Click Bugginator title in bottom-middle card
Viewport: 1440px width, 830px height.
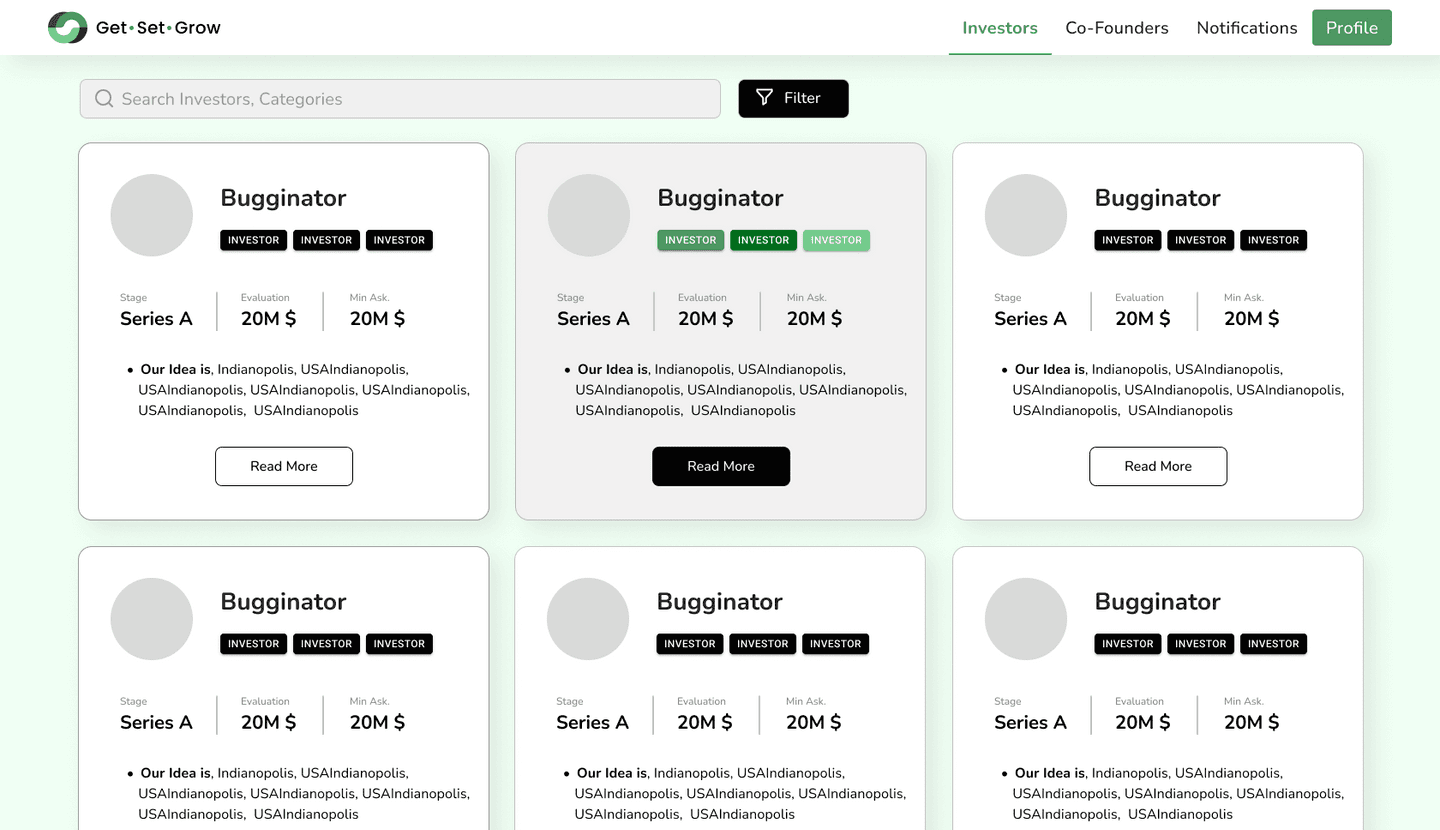pos(720,602)
